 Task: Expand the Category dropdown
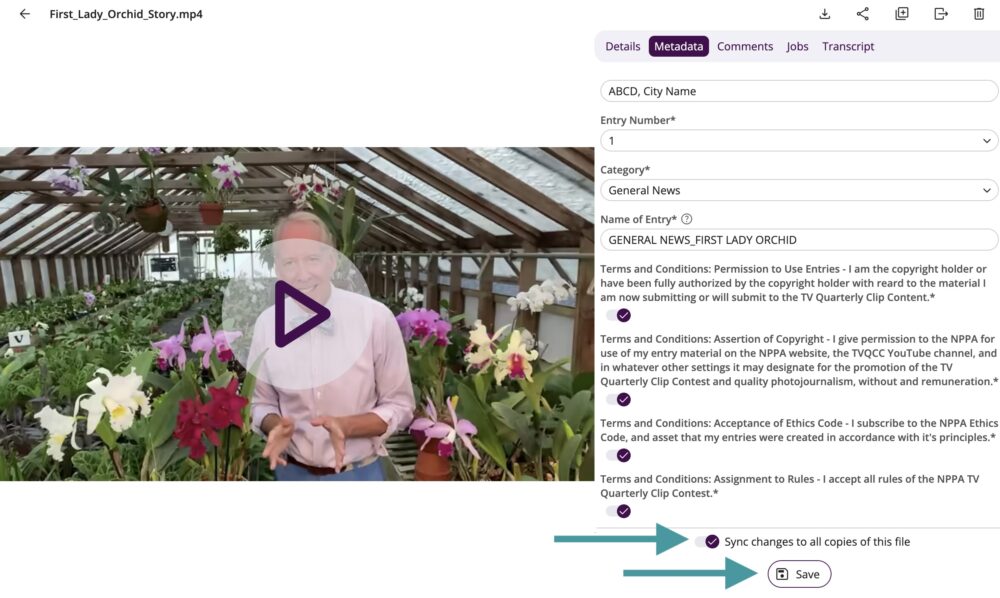coord(798,190)
